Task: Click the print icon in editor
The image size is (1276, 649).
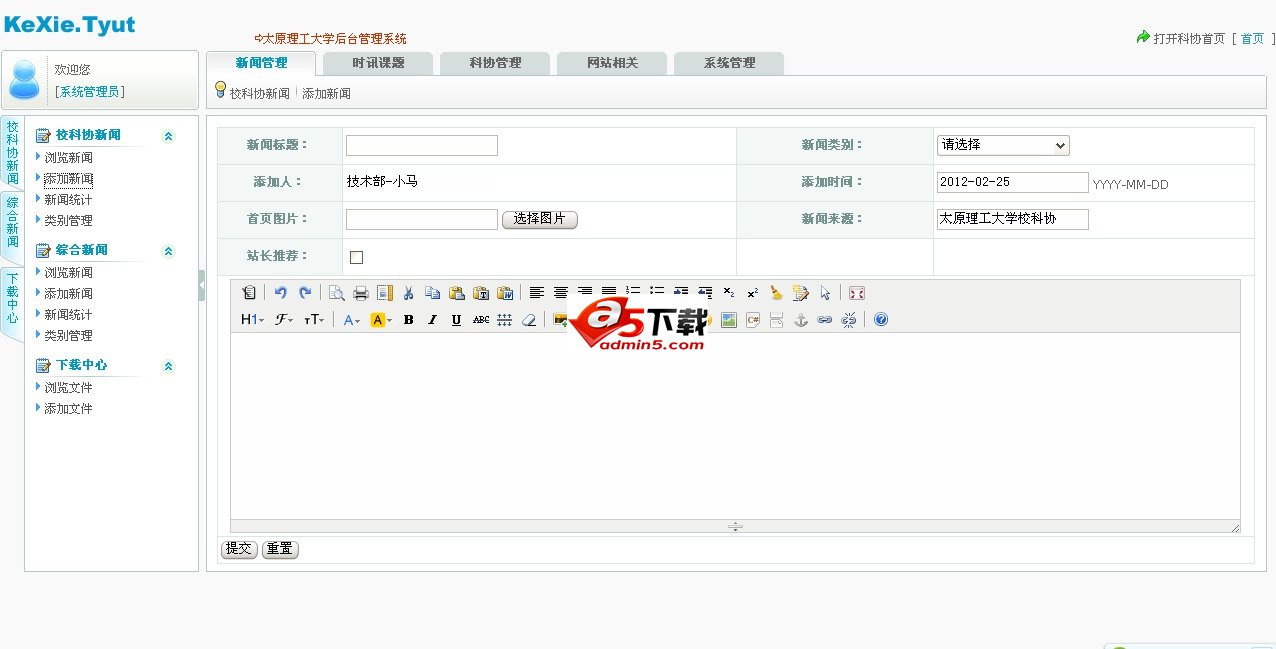Action: [x=361, y=293]
